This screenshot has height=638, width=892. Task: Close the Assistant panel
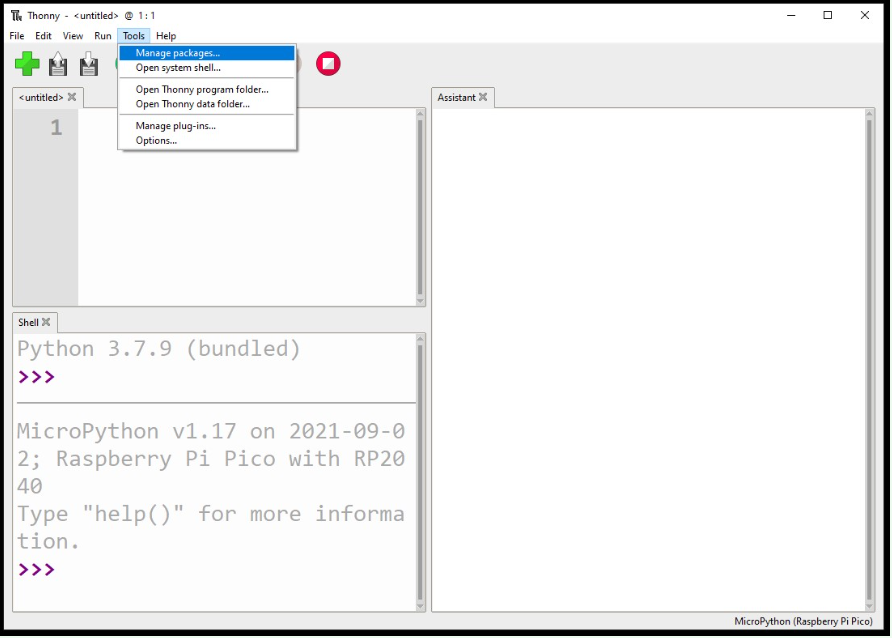484,97
